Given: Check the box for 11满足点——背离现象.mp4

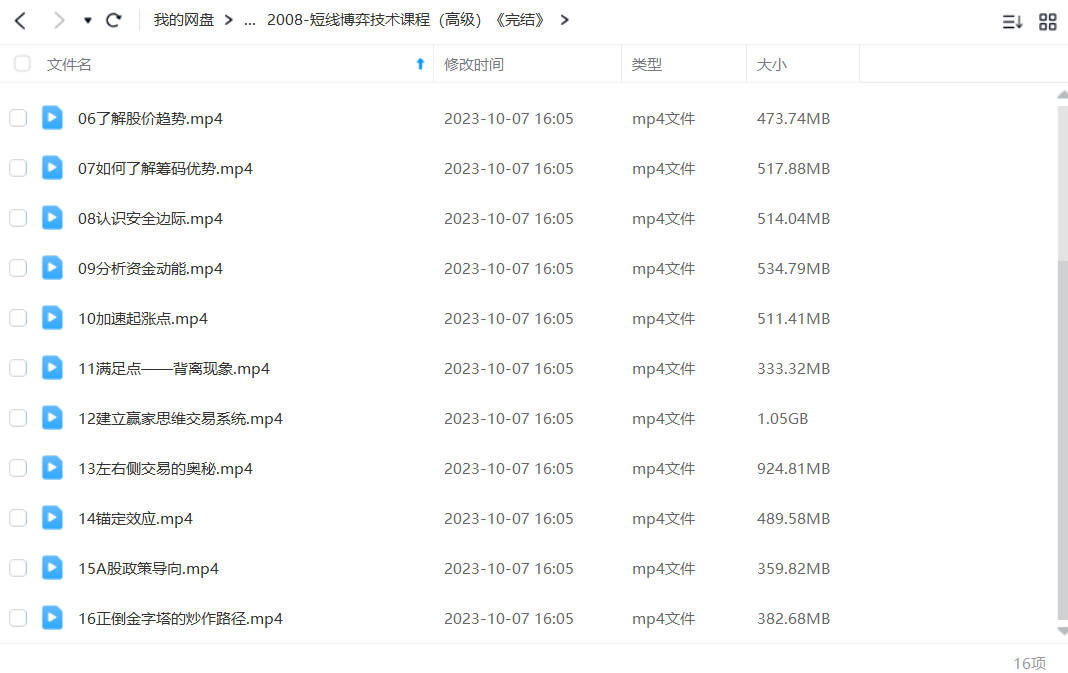Looking at the screenshot, I should click(18, 369).
